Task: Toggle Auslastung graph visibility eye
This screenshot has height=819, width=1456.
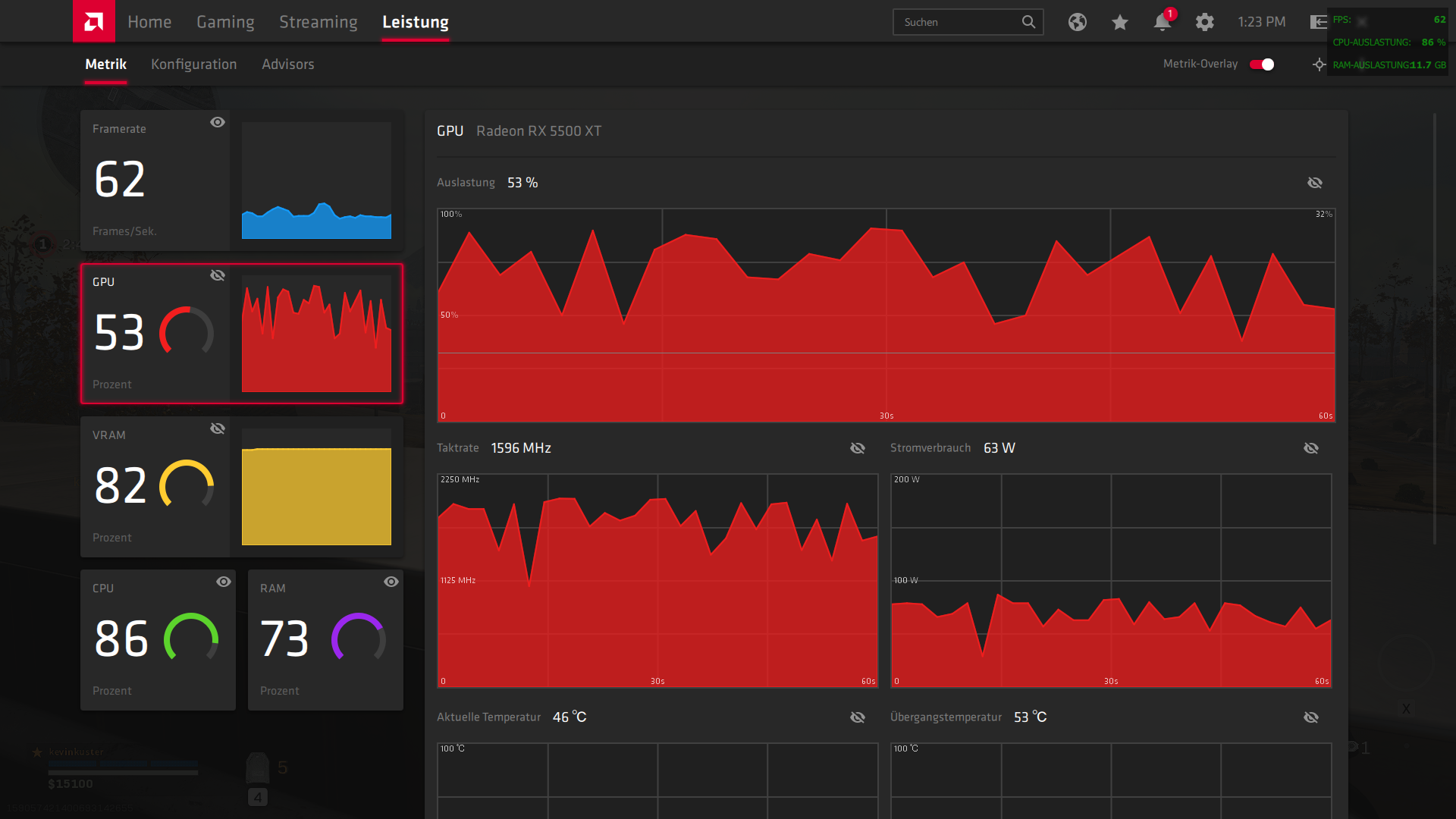Action: 1315,183
